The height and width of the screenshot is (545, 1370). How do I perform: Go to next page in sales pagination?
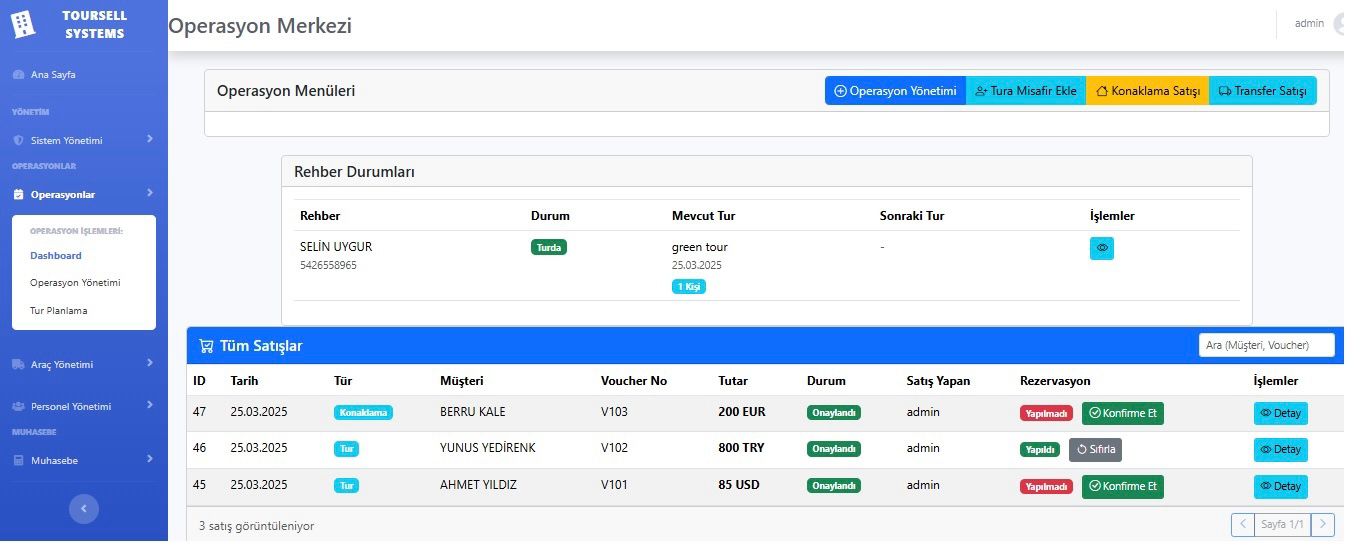click(1322, 524)
